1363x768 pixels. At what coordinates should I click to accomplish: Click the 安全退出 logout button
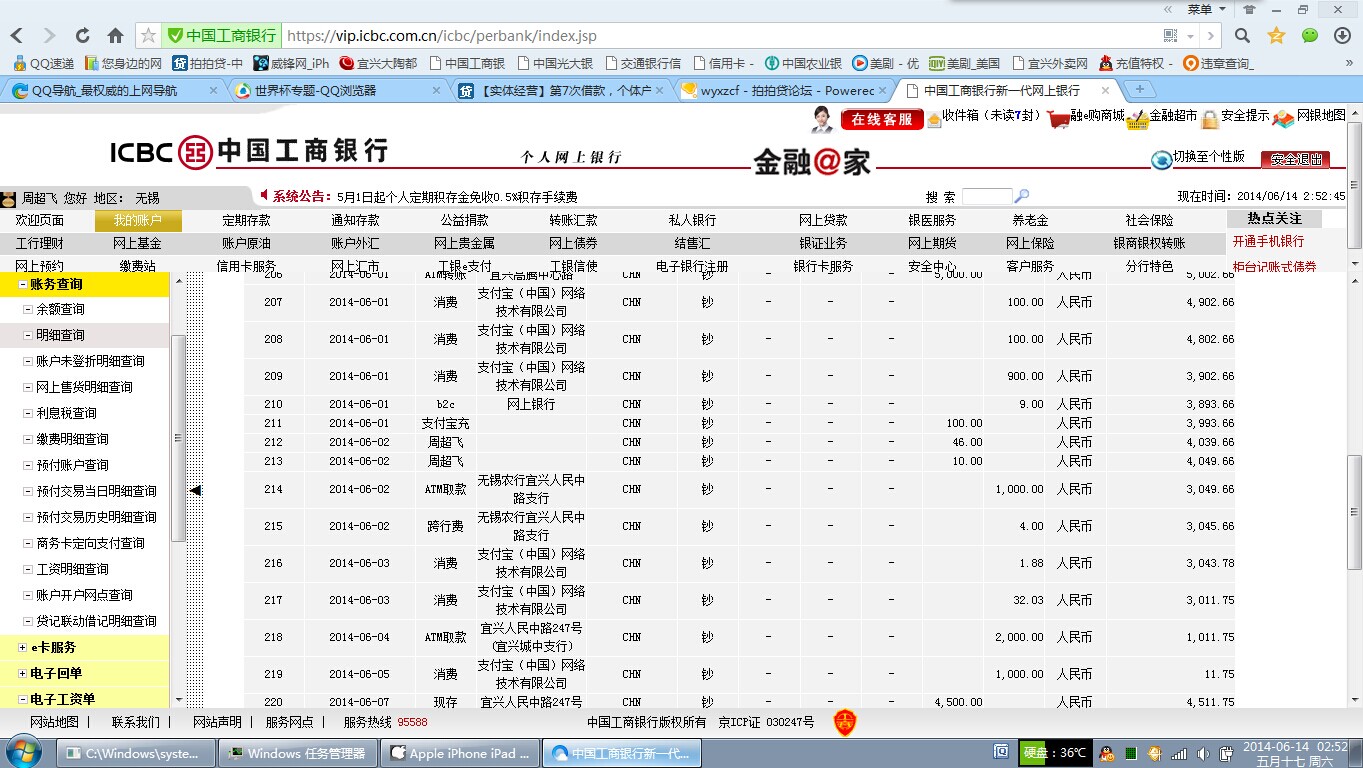click(x=1295, y=159)
